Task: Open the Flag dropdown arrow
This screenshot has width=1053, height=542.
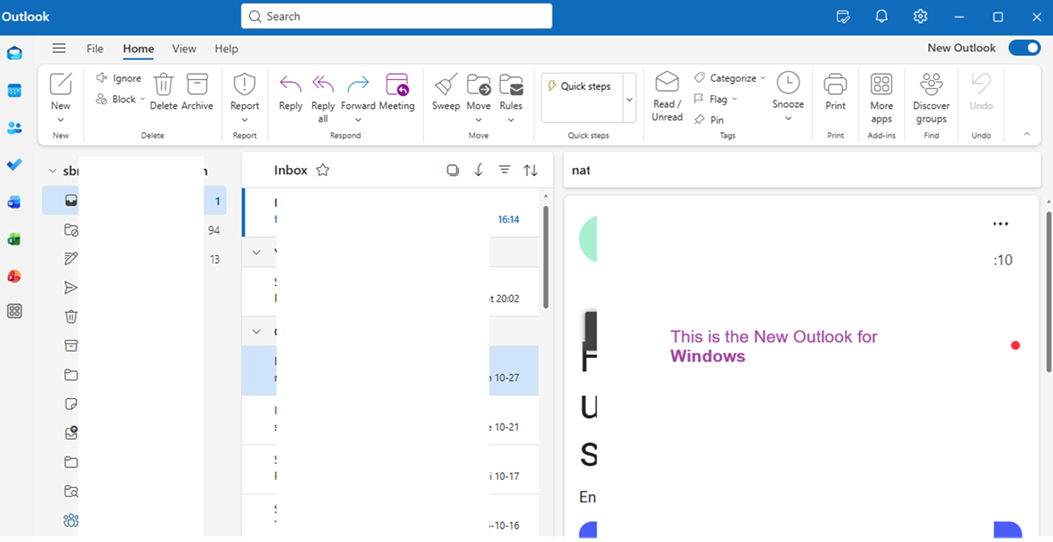Action: 735,99
